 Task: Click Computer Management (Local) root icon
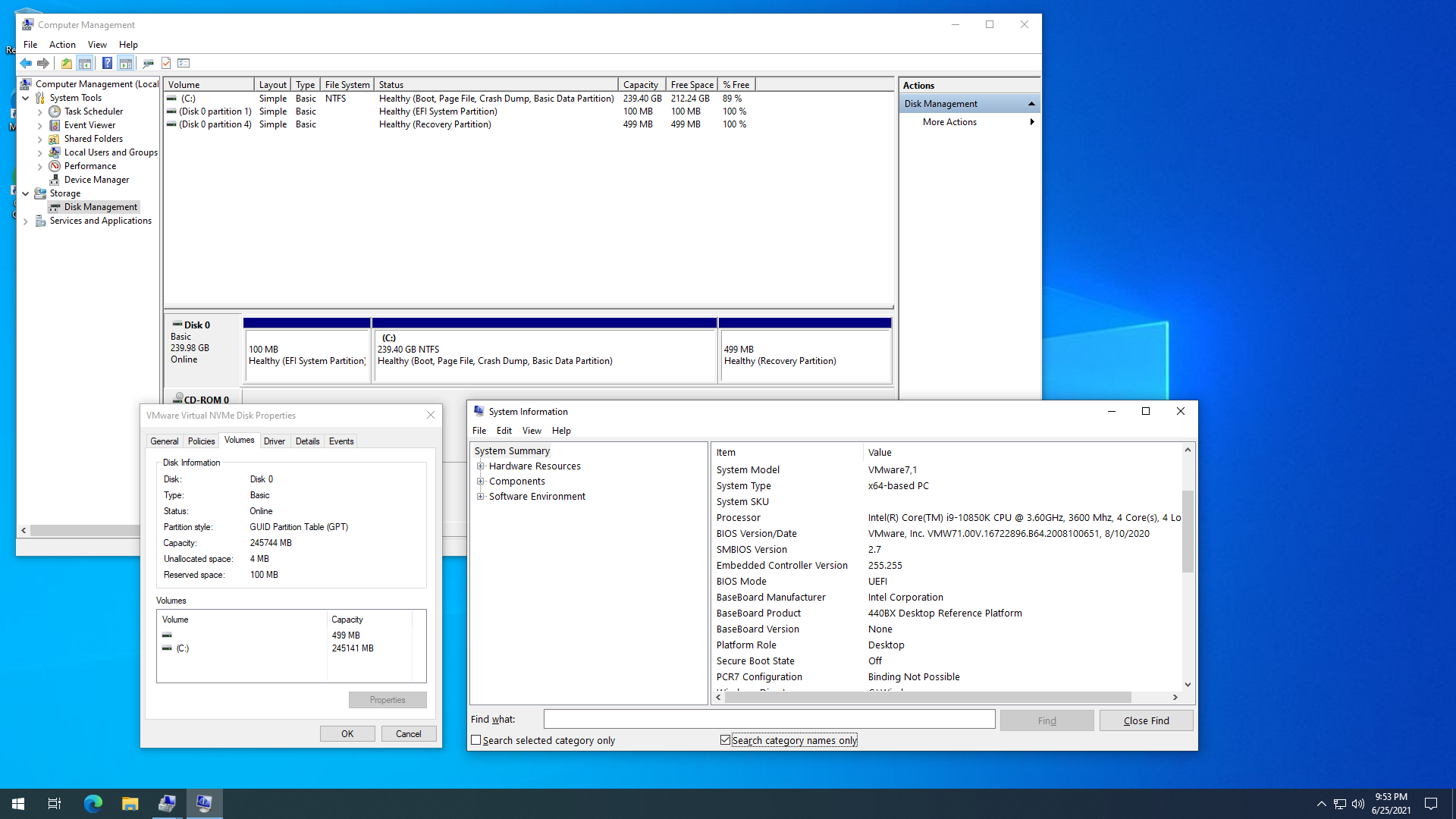[x=26, y=84]
